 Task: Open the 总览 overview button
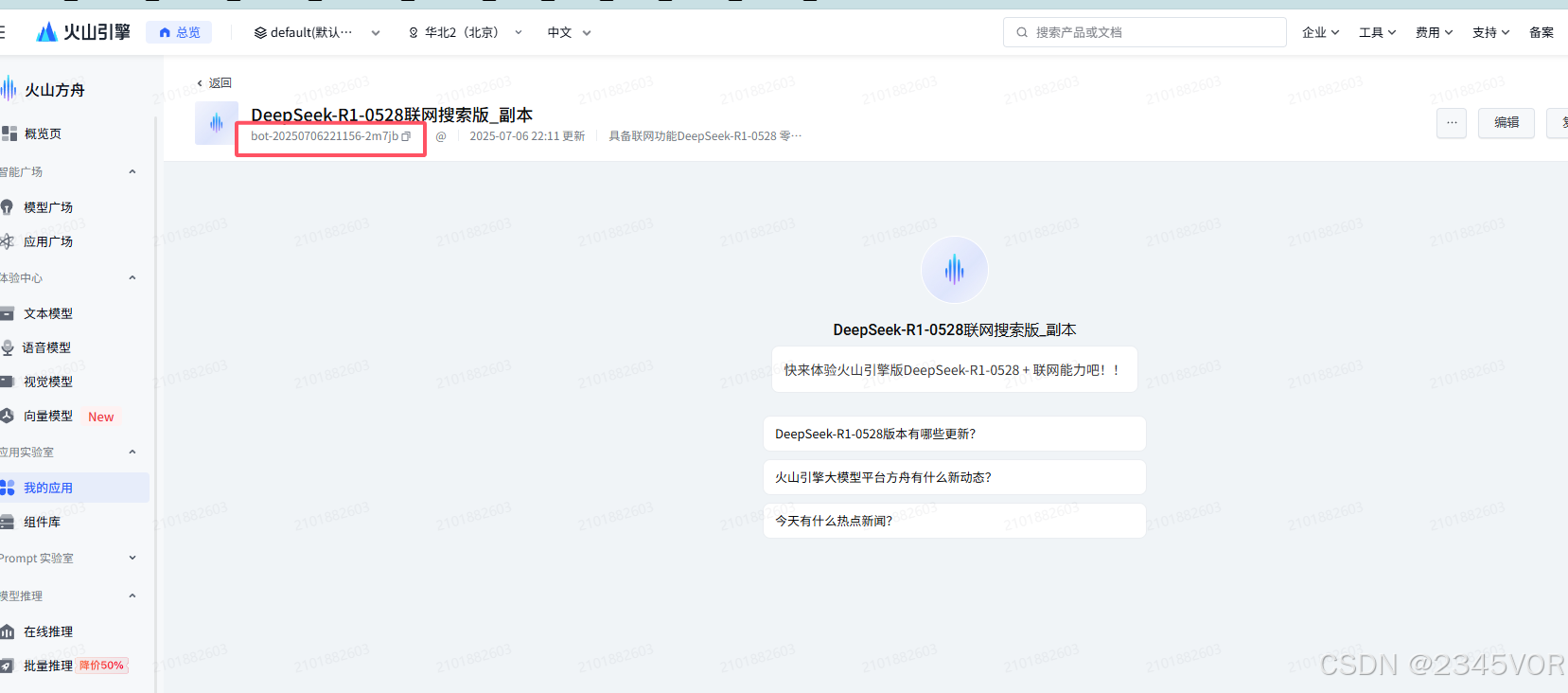(179, 32)
